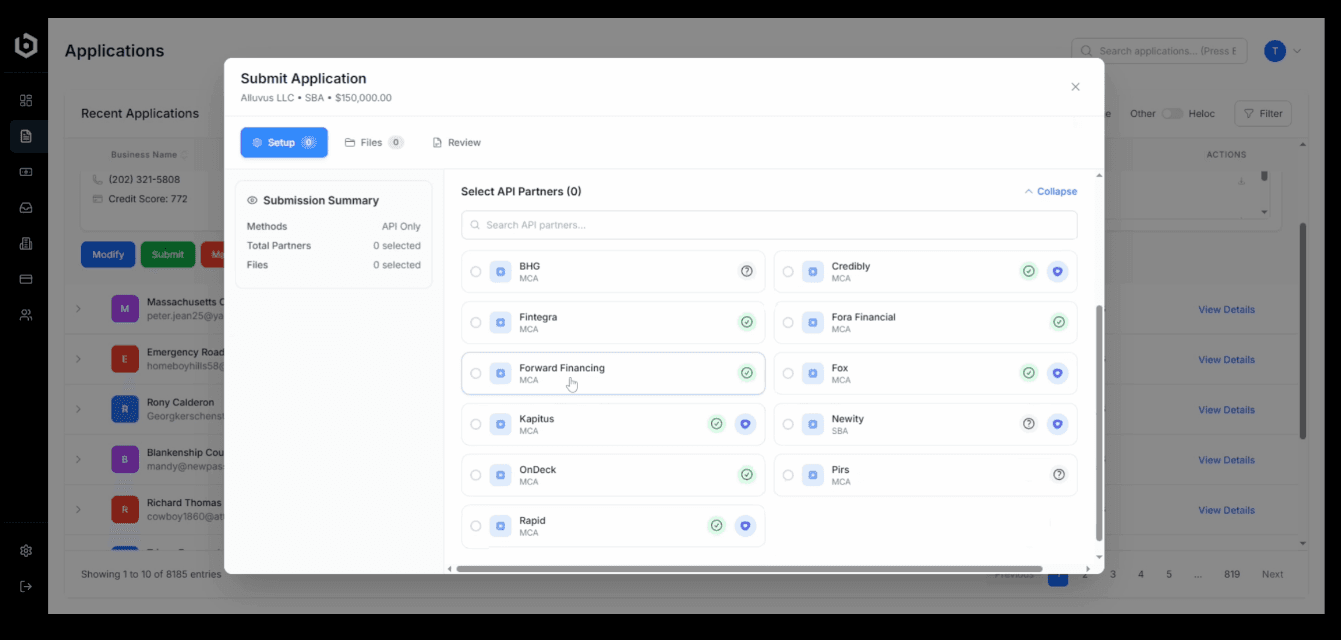Click the help question icon on BHG row
Viewport: 1341px width, 640px height.
746,271
